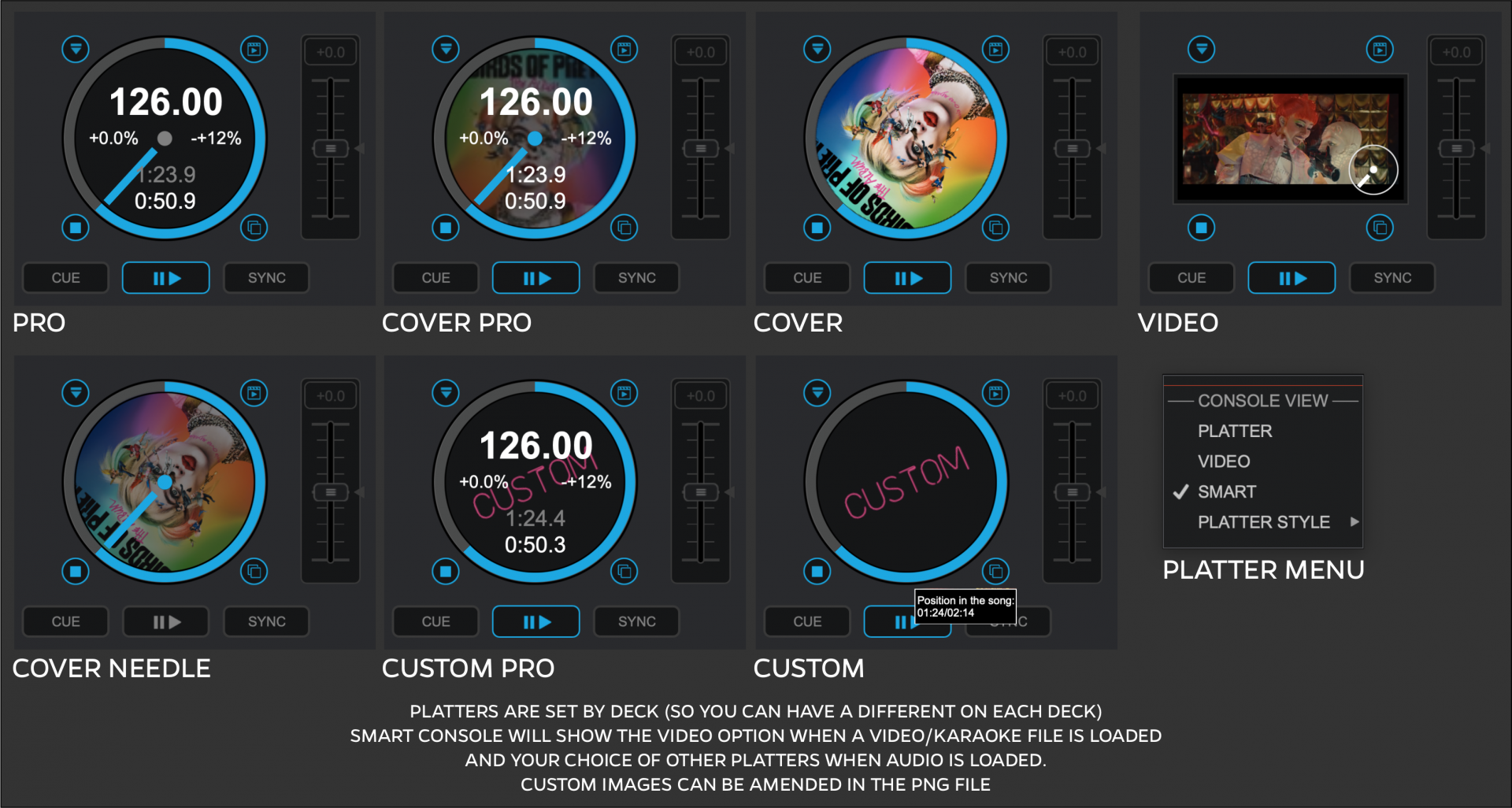The image size is (1512, 808).
Task: Click the video clip icon on the COVER PRO deck
Action: 624,49
